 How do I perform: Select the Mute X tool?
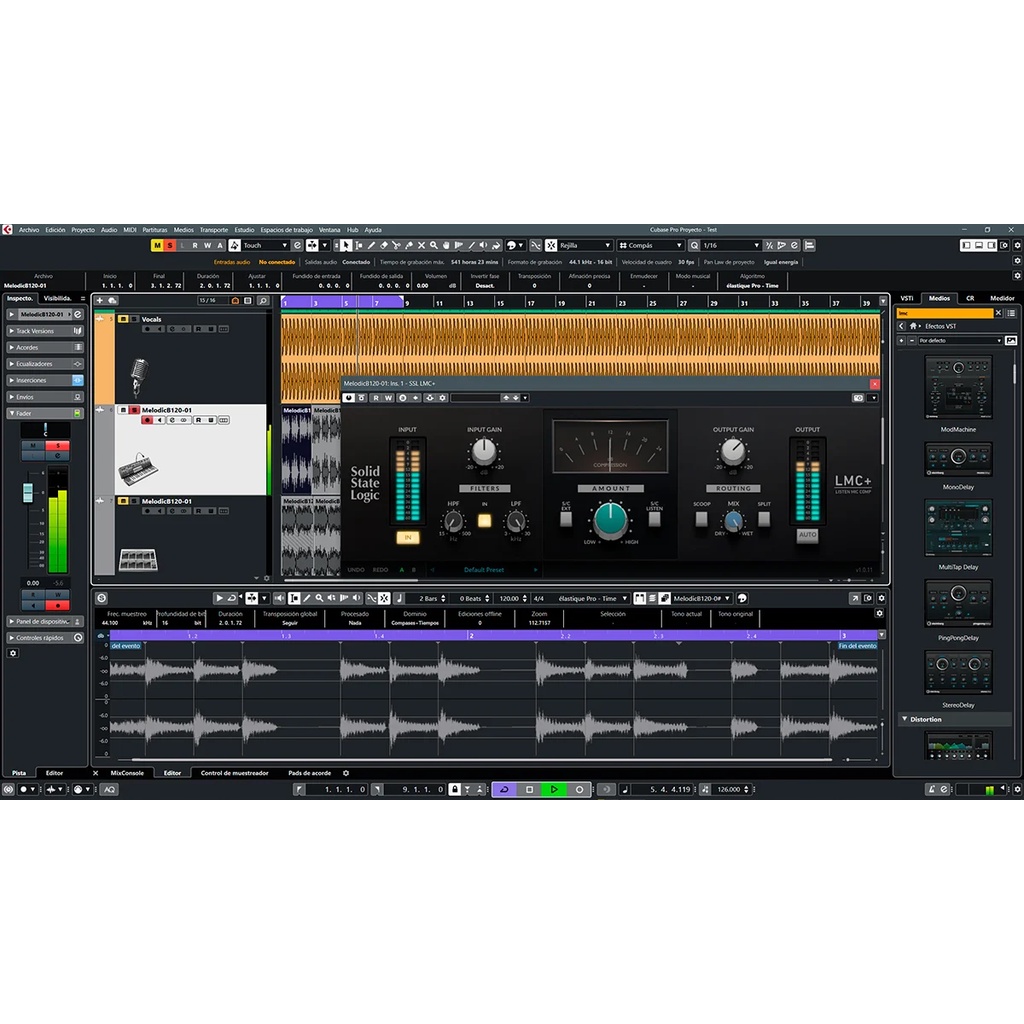pos(421,246)
